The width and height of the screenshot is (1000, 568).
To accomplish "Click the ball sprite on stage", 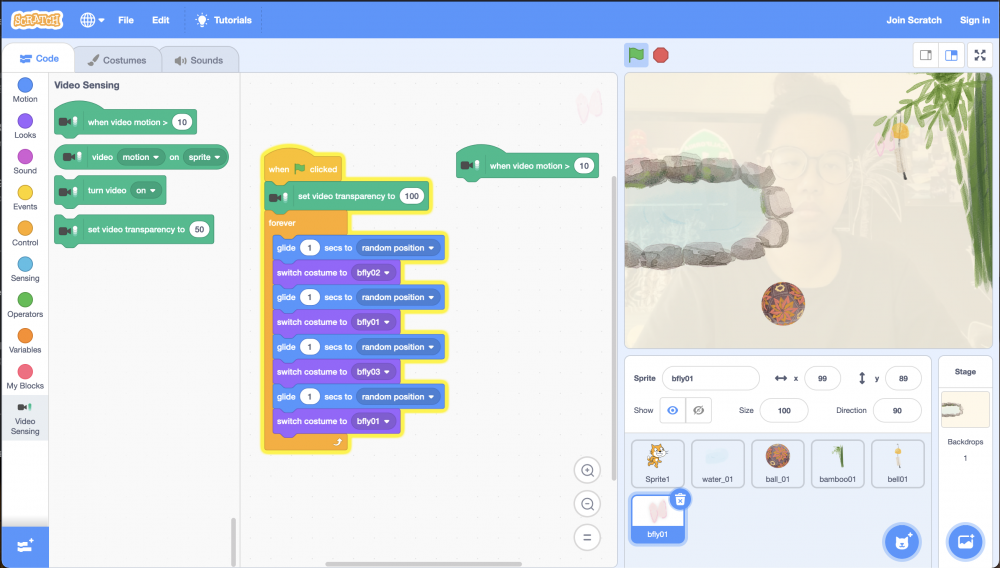I will click(783, 303).
